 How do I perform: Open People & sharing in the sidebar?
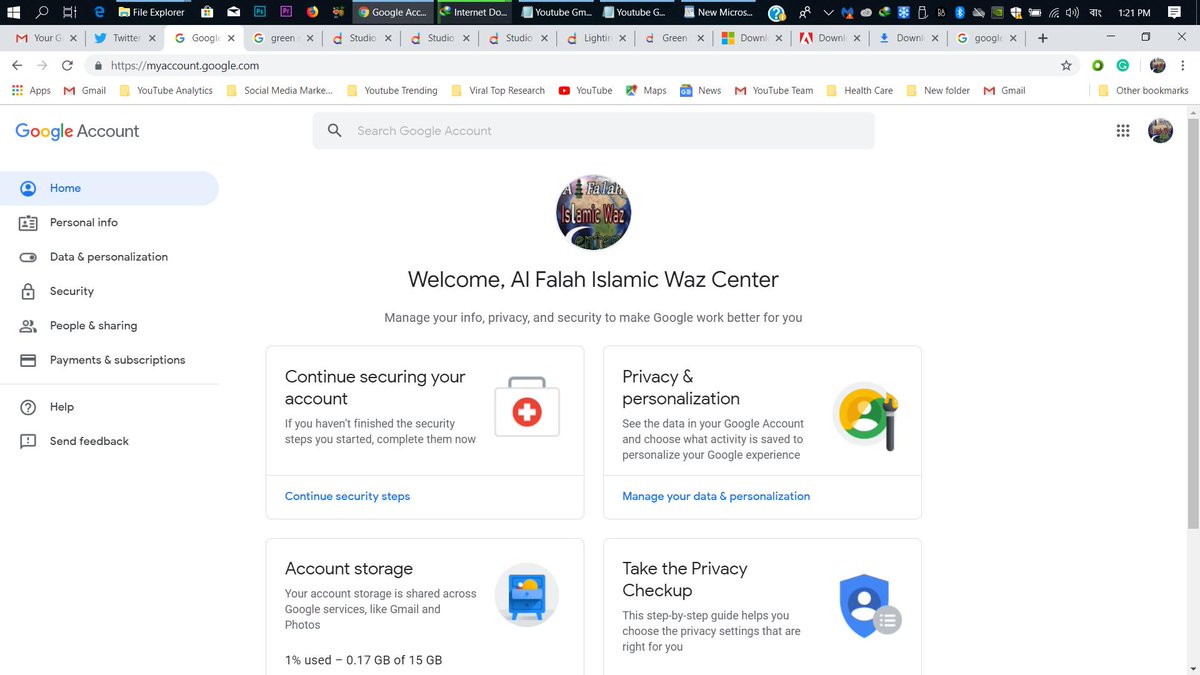coord(109,325)
